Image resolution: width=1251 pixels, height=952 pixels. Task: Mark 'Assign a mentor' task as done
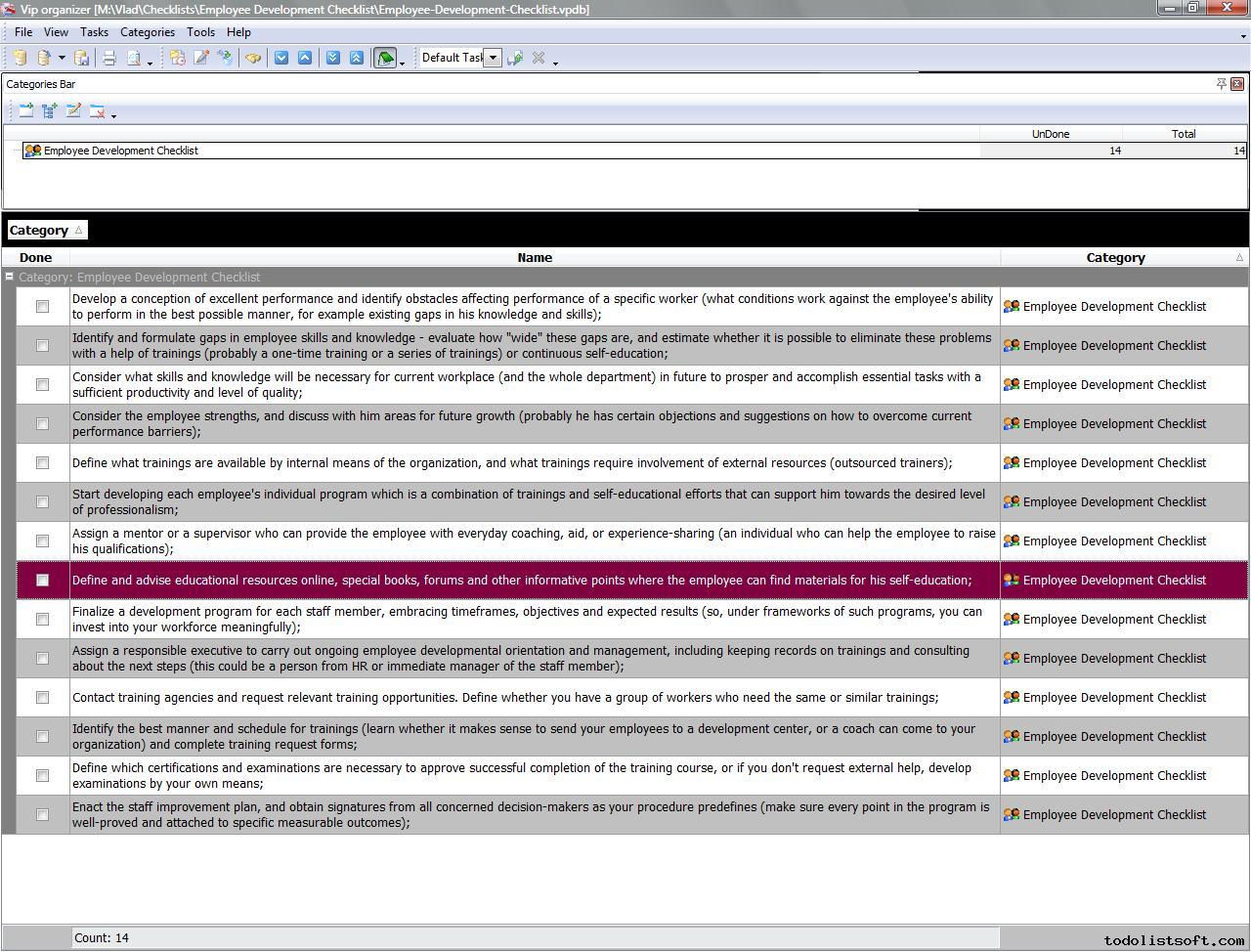tap(42, 541)
